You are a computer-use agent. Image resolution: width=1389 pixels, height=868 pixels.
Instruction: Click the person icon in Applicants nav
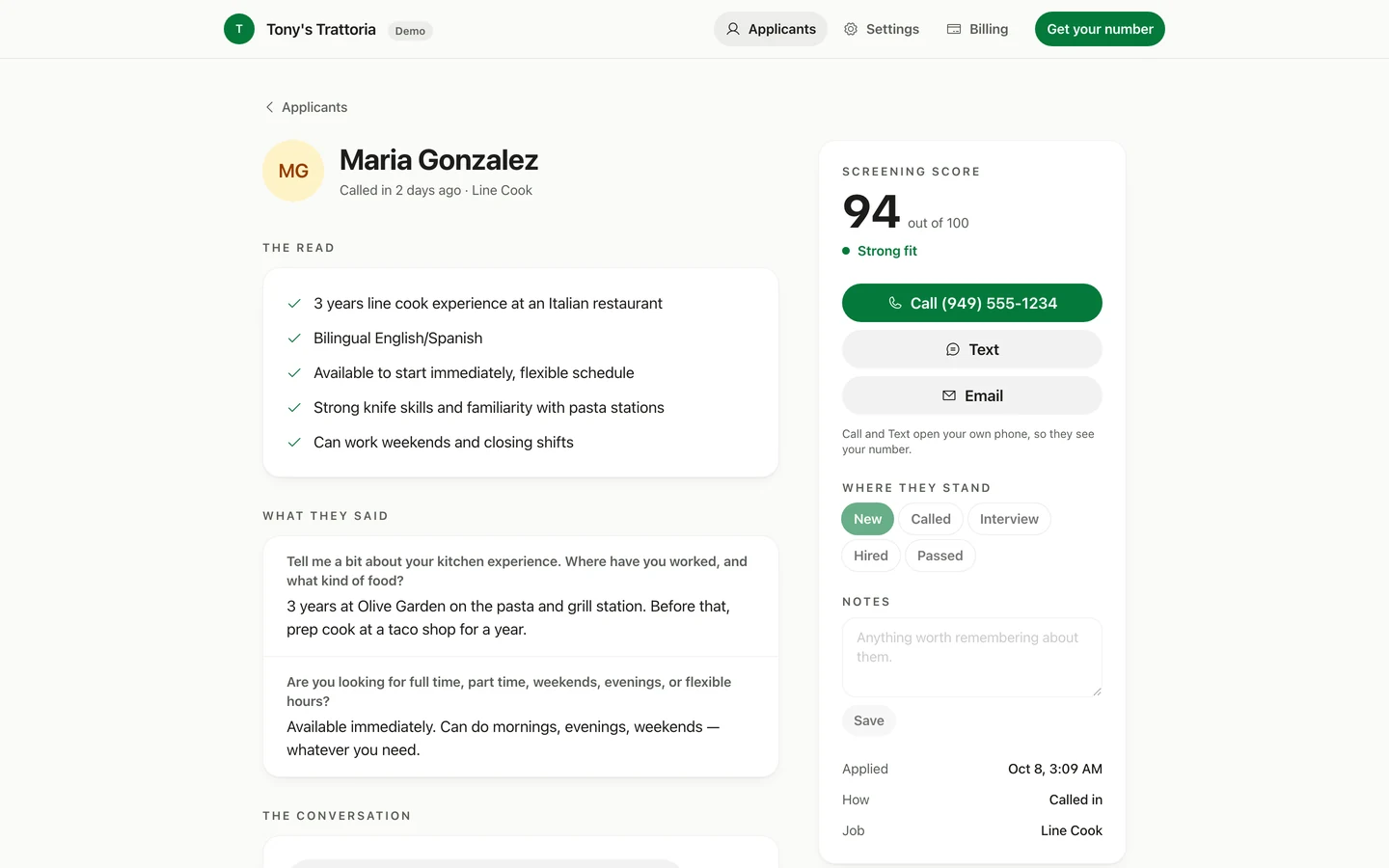coord(733,29)
